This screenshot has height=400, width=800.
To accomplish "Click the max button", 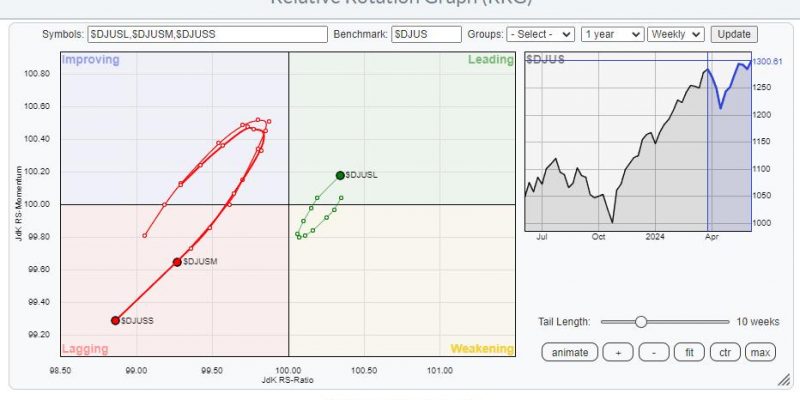I will pyautogui.click(x=760, y=352).
